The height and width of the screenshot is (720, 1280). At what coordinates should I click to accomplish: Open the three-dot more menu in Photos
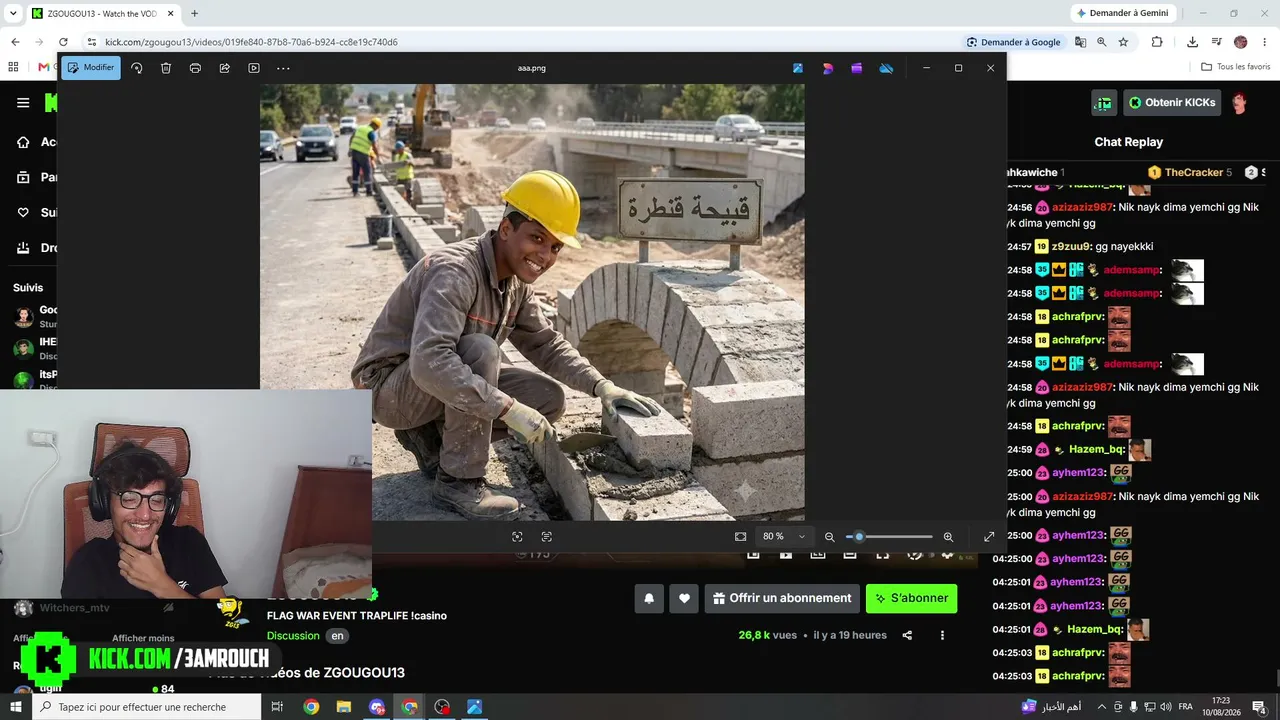pyautogui.click(x=283, y=68)
